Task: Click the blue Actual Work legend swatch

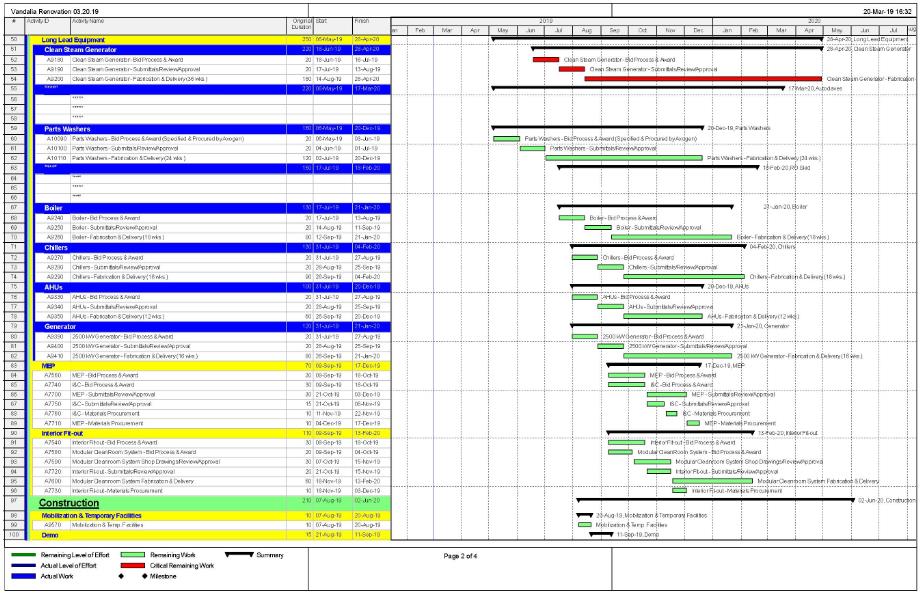Action: [23, 577]
